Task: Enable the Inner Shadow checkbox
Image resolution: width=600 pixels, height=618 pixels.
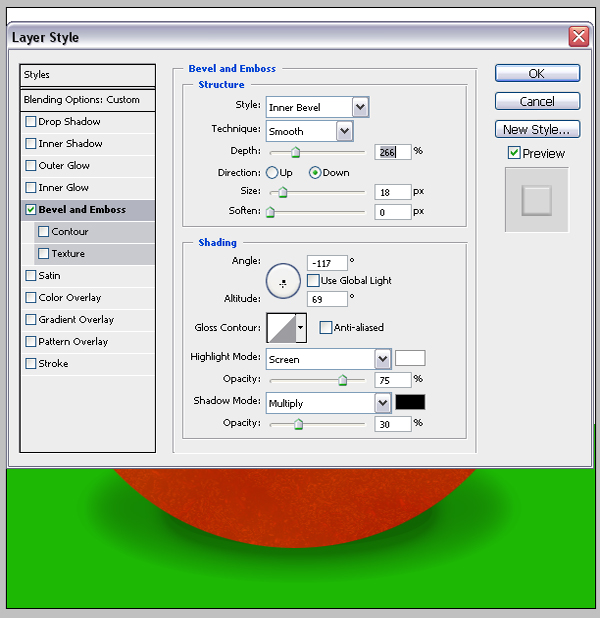Action: pos(31,143)
